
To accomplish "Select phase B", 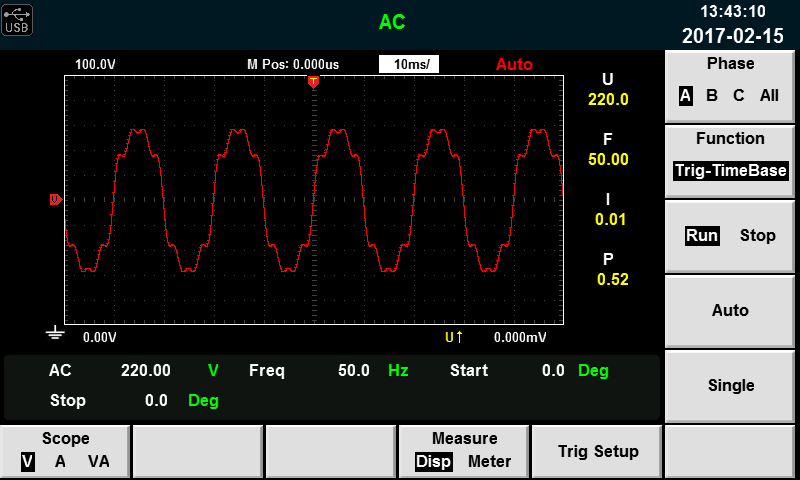I will (712, 95).
